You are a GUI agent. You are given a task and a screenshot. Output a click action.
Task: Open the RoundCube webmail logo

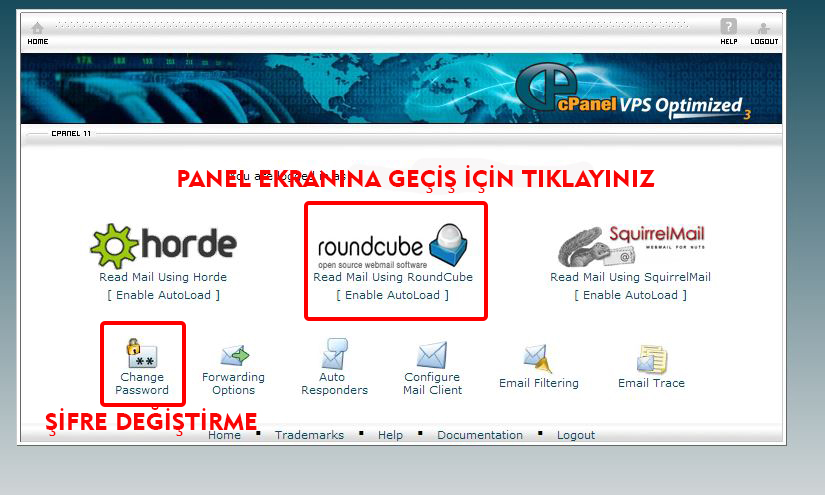point(393,246)
